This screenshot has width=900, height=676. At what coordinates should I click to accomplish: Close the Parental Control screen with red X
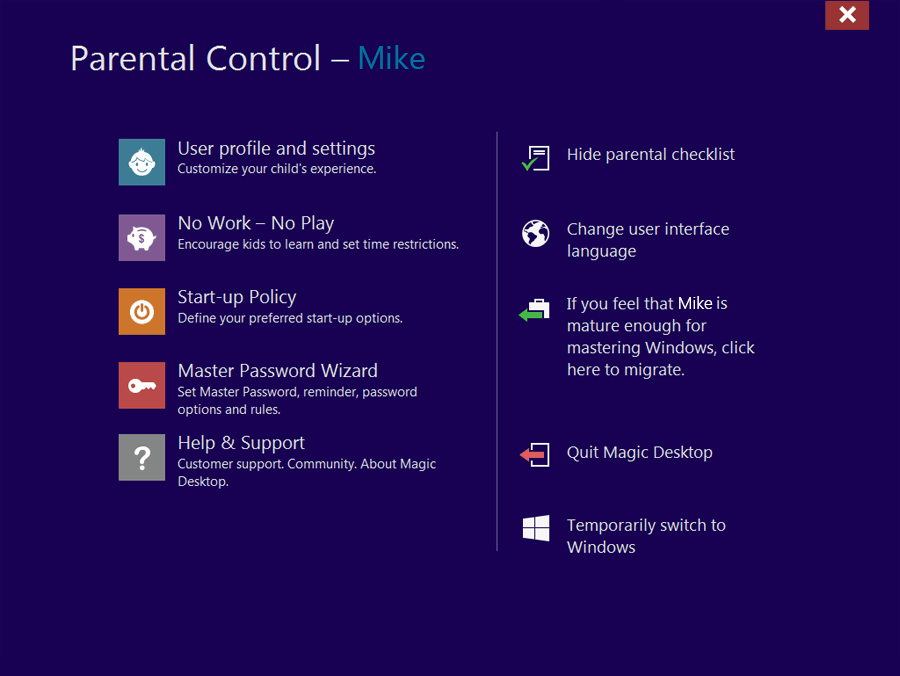click(x=847, y=15)
